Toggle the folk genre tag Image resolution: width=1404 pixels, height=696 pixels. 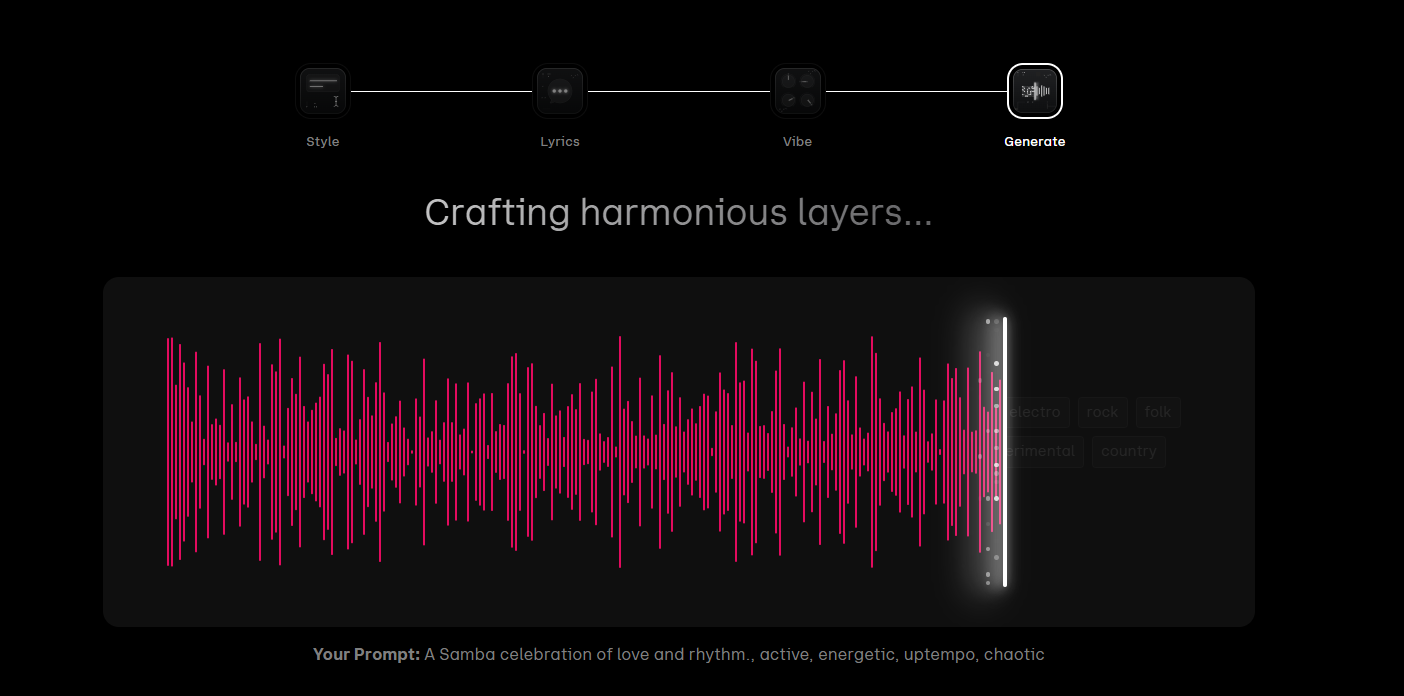pos(1158,412)
